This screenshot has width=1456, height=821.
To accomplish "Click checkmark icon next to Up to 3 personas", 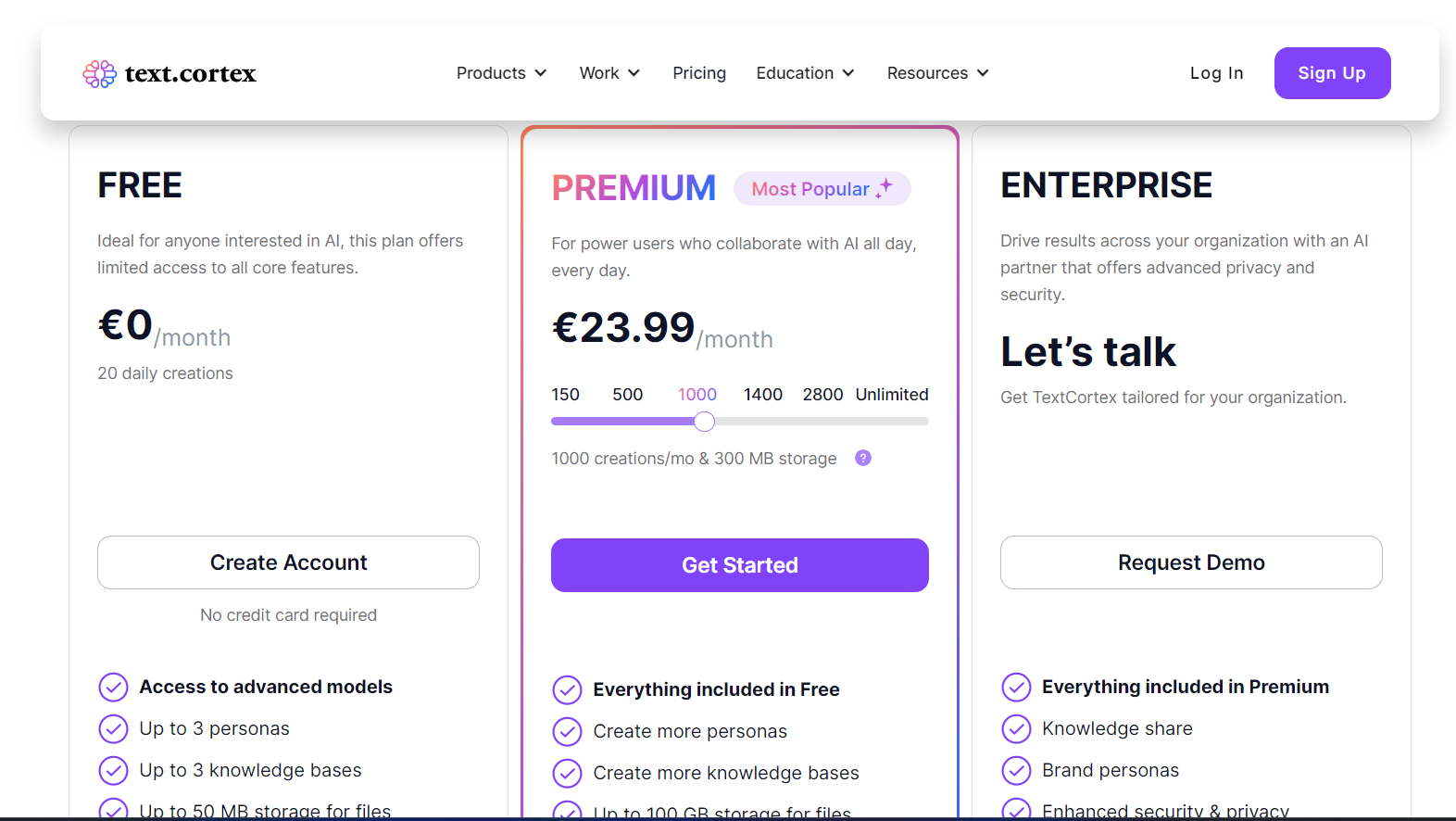I will (x=113, y=729).
